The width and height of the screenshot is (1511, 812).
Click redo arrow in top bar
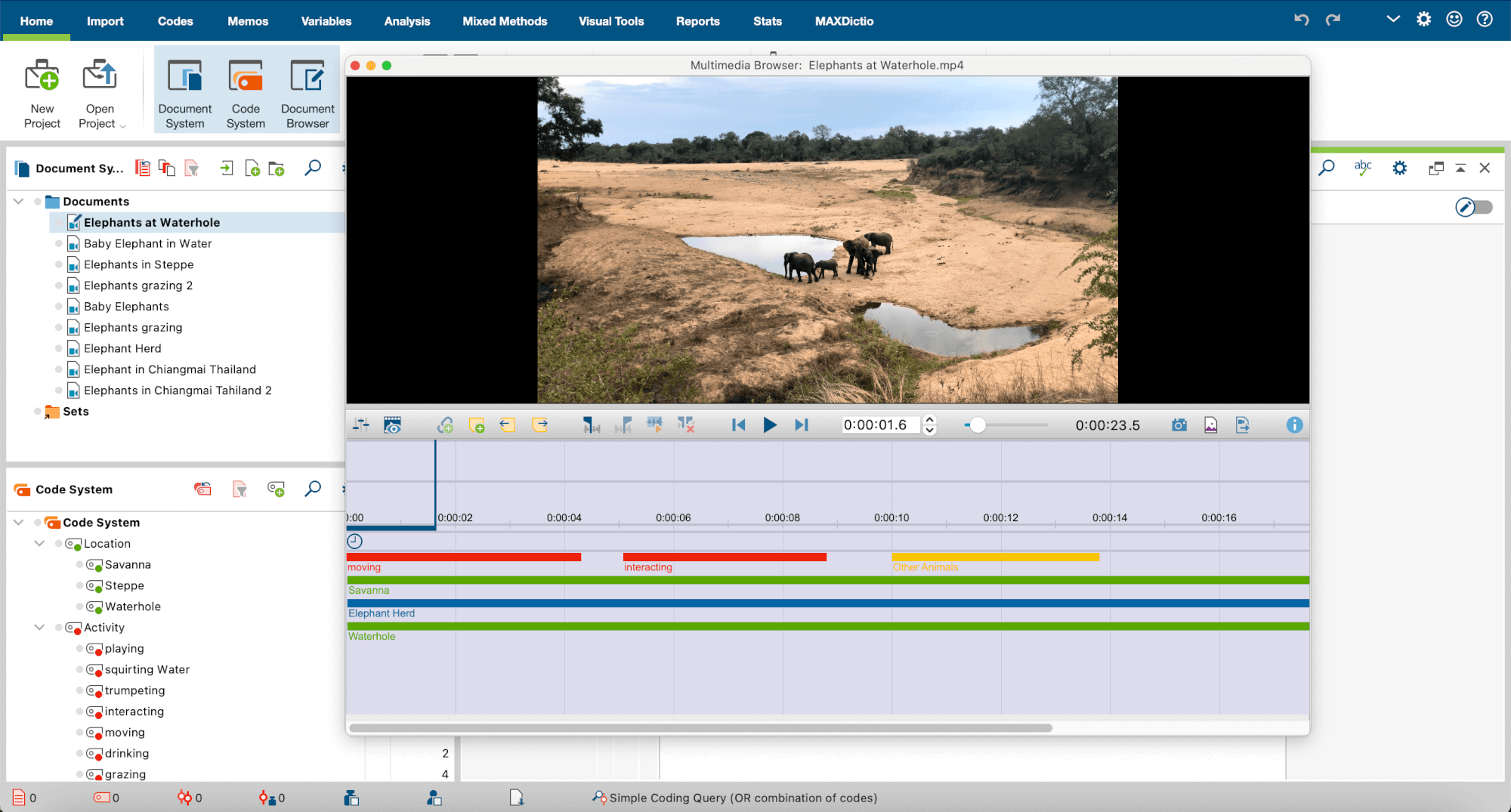click(1333, 20)
